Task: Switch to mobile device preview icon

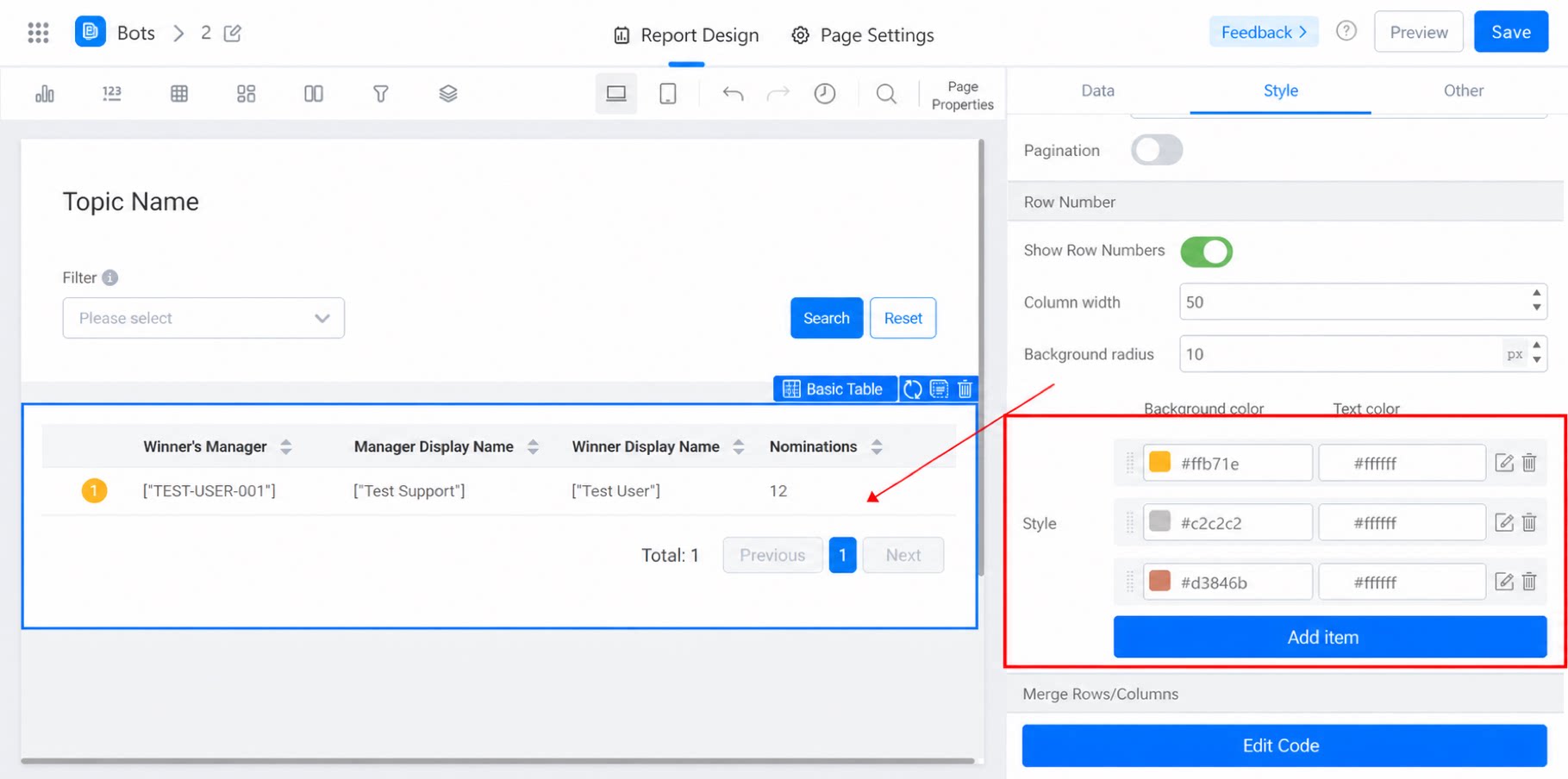Action: 667,93
